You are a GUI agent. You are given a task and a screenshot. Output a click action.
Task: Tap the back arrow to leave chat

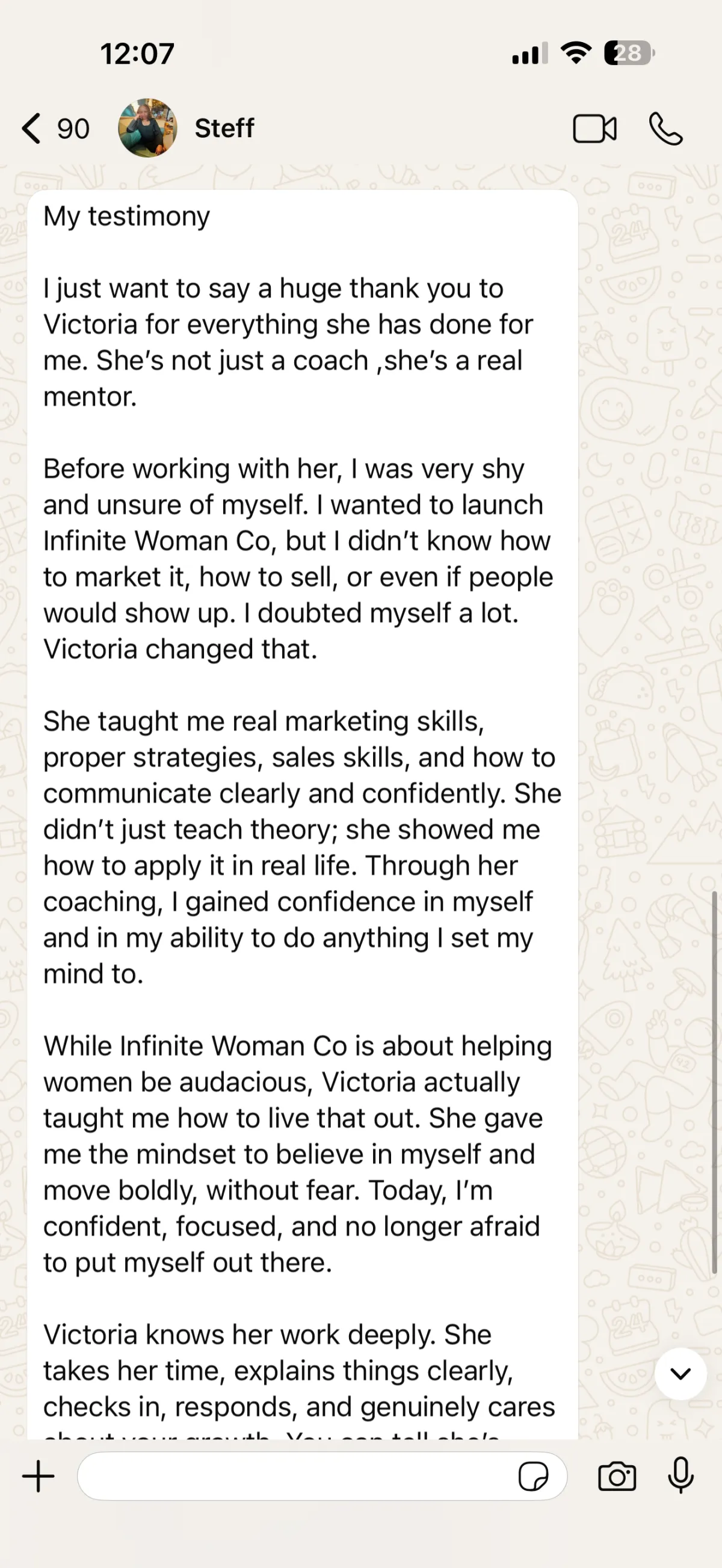32,129
